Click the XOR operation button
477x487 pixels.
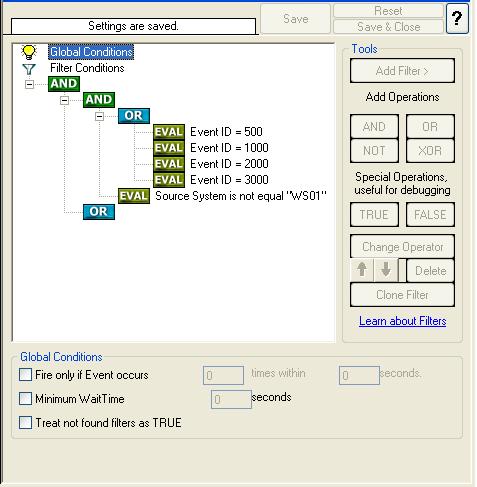point(430,151)
